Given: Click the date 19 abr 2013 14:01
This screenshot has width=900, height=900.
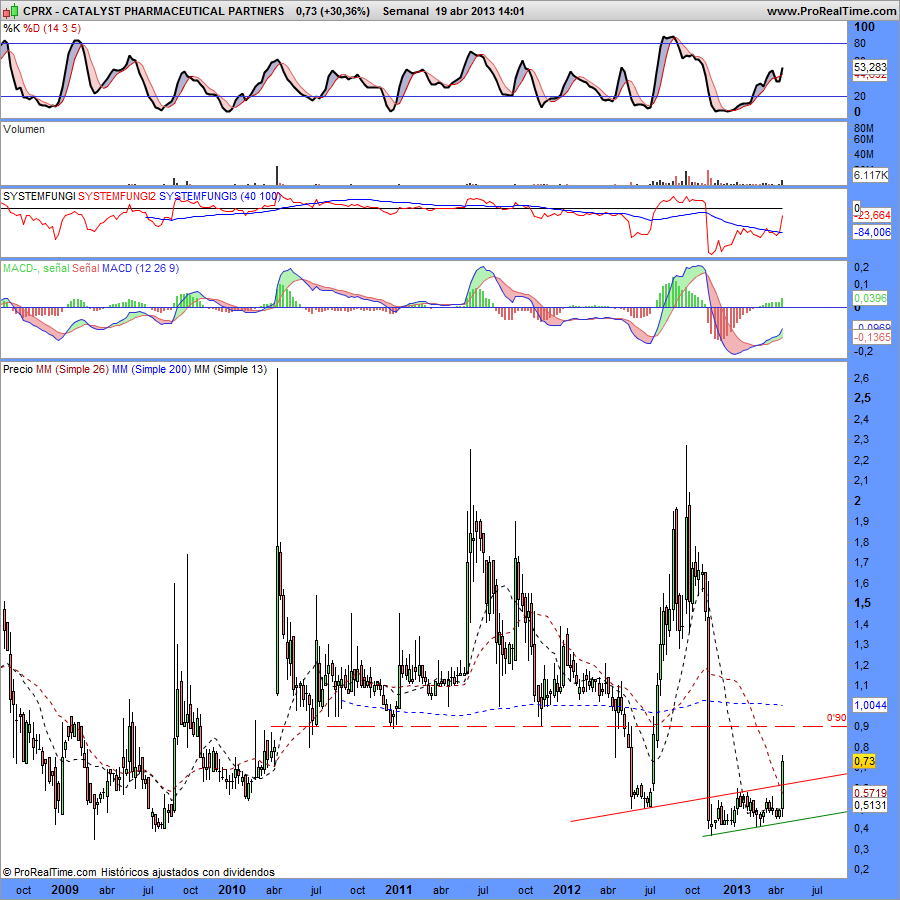Looking at the screenshot, I should click(479, 11).
